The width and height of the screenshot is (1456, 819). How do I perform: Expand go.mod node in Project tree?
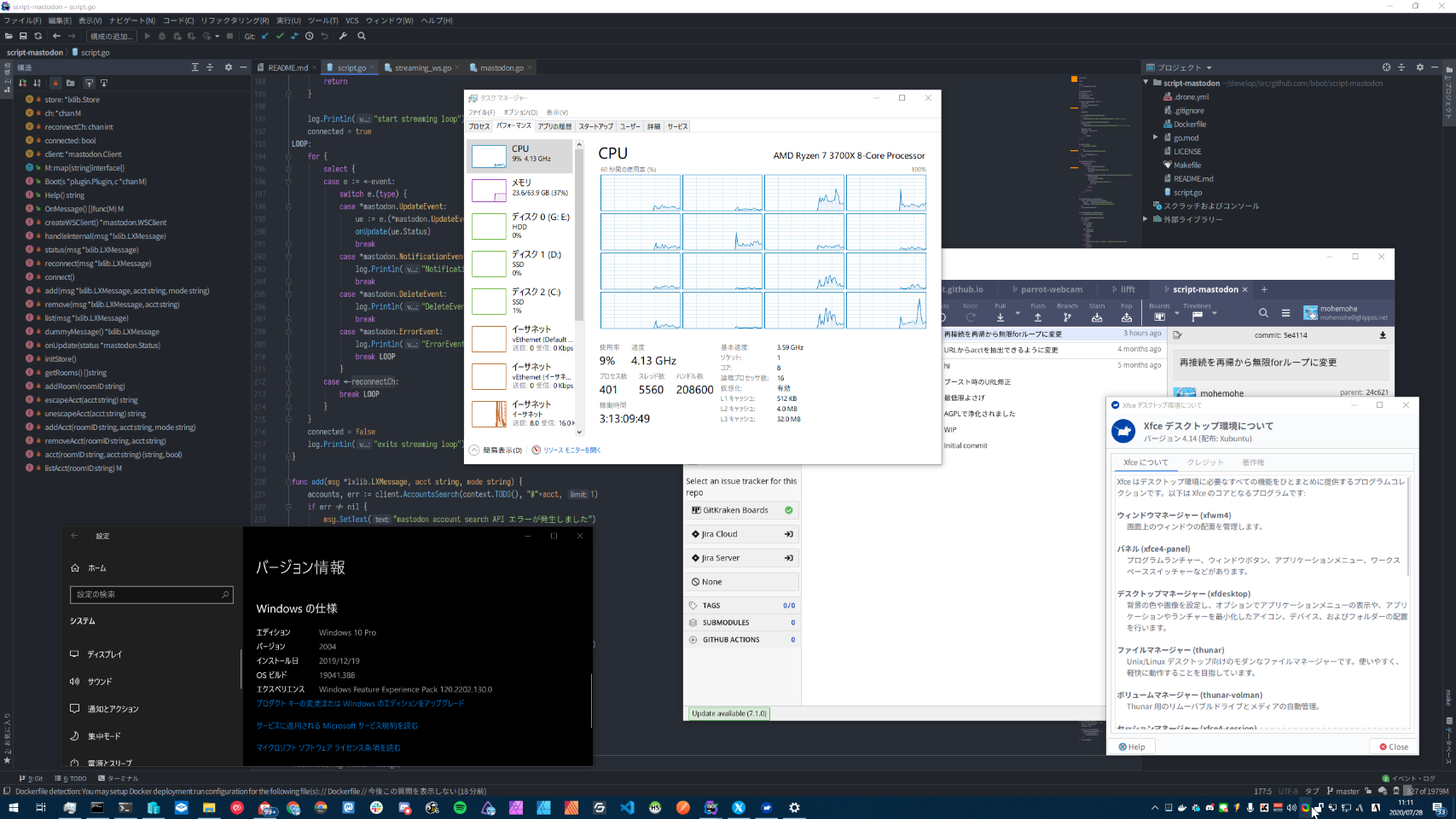(x=1156, y=137)
